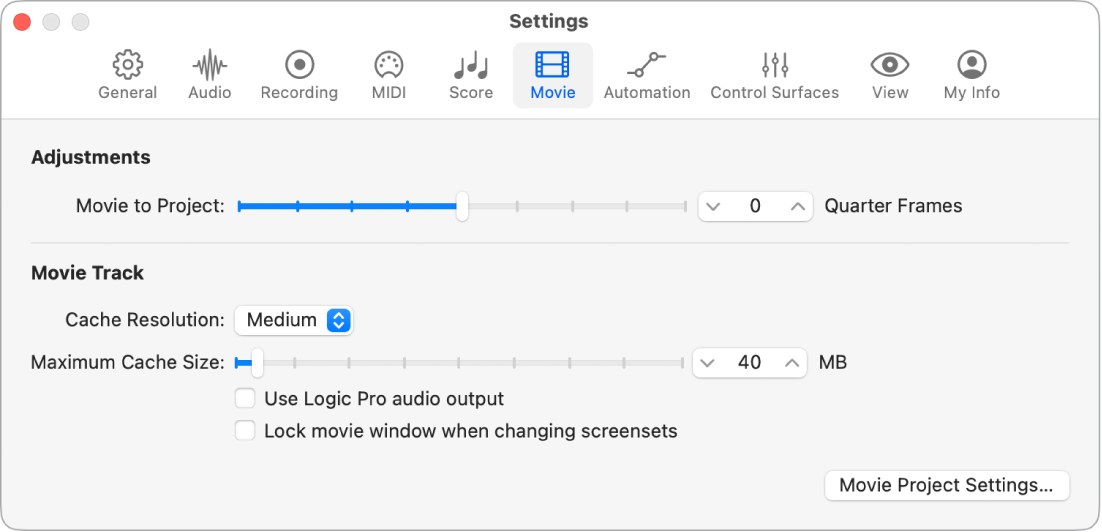Open the Recording settings icon
This screenshot has height=532, width=1102.
[x=299, y=66]
